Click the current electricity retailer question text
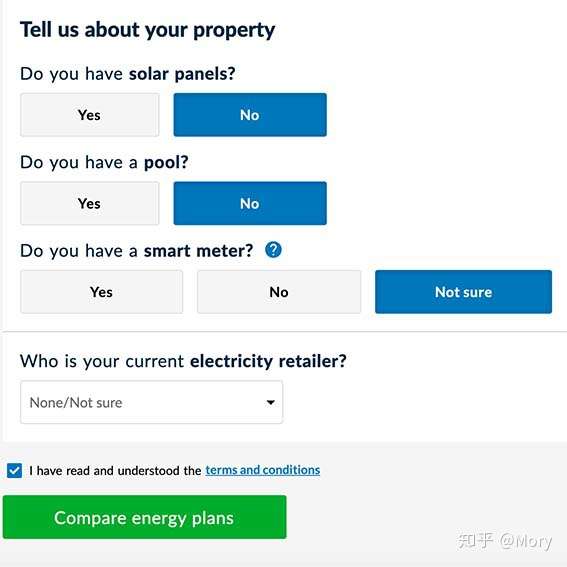 coord(183,361)
